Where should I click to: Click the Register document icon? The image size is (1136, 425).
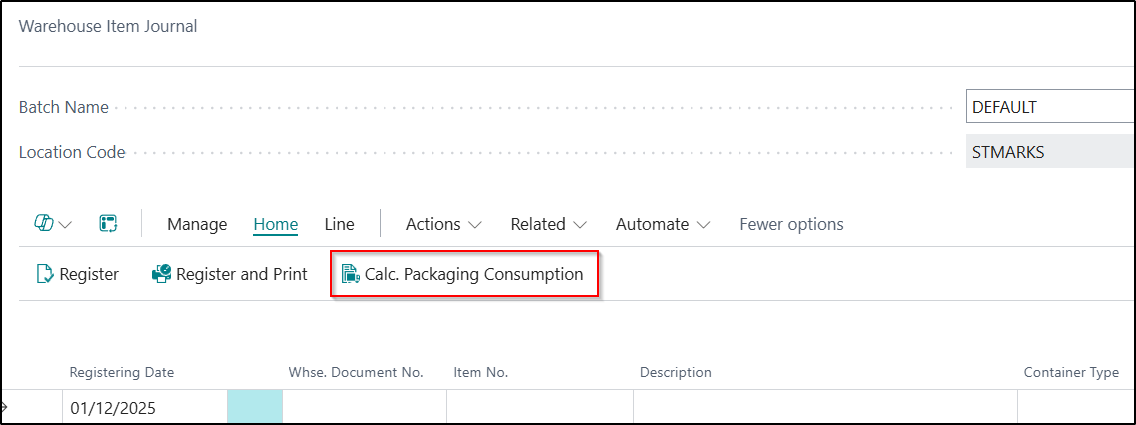(x=45, y=274)
